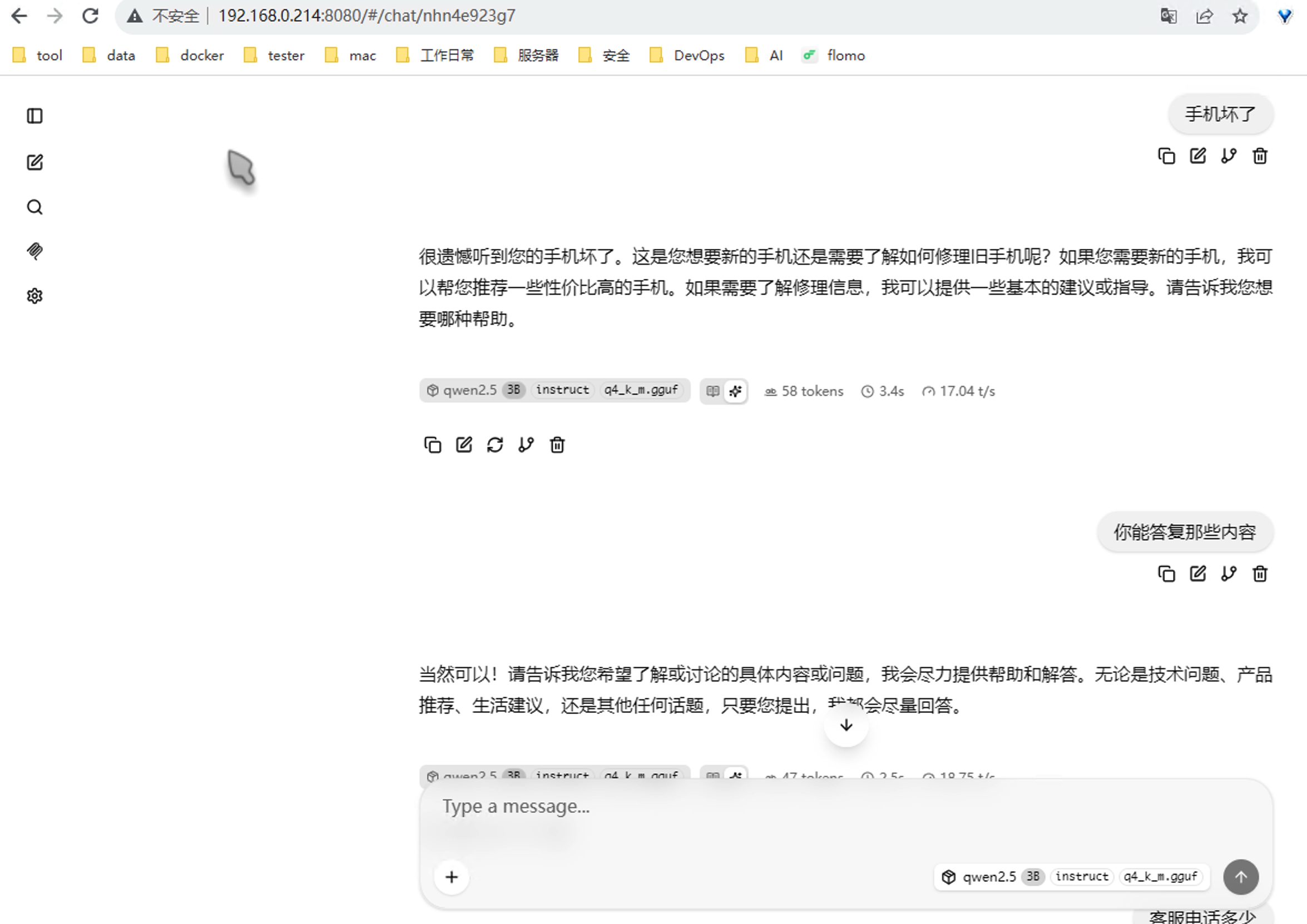1307x924 pixels.
Task: Click the striped logo icon above settings
Action: tap(34, 251)
